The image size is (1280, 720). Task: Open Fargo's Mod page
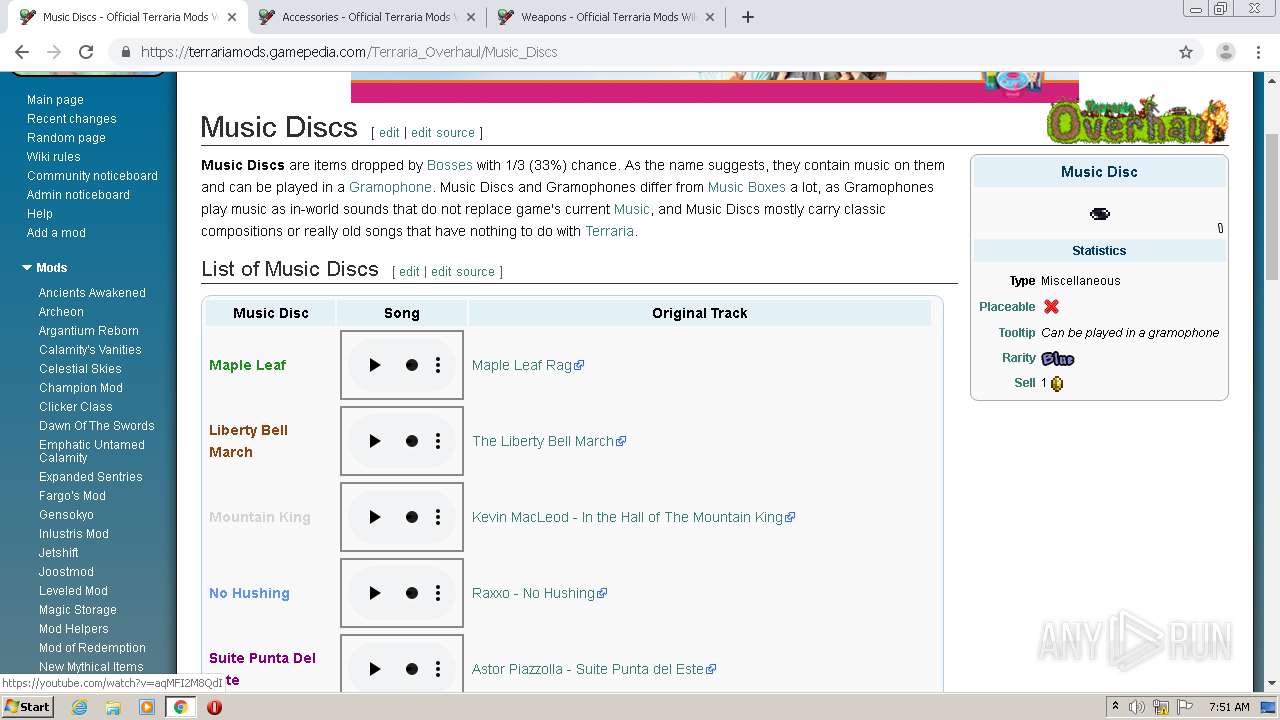(72, 496)
